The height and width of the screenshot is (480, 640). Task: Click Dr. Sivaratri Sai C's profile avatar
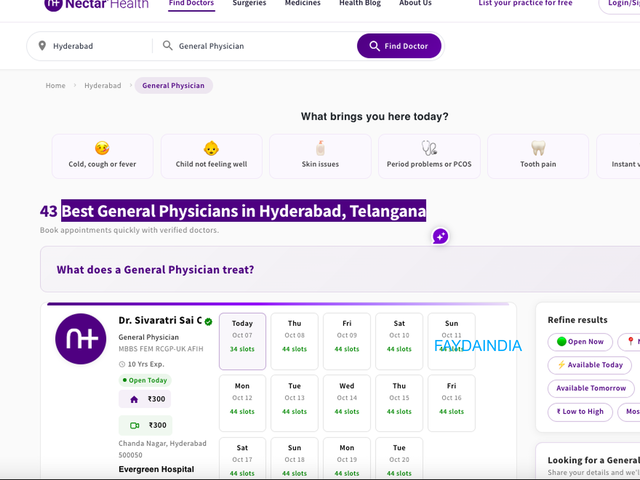click(x=81, y=339)
